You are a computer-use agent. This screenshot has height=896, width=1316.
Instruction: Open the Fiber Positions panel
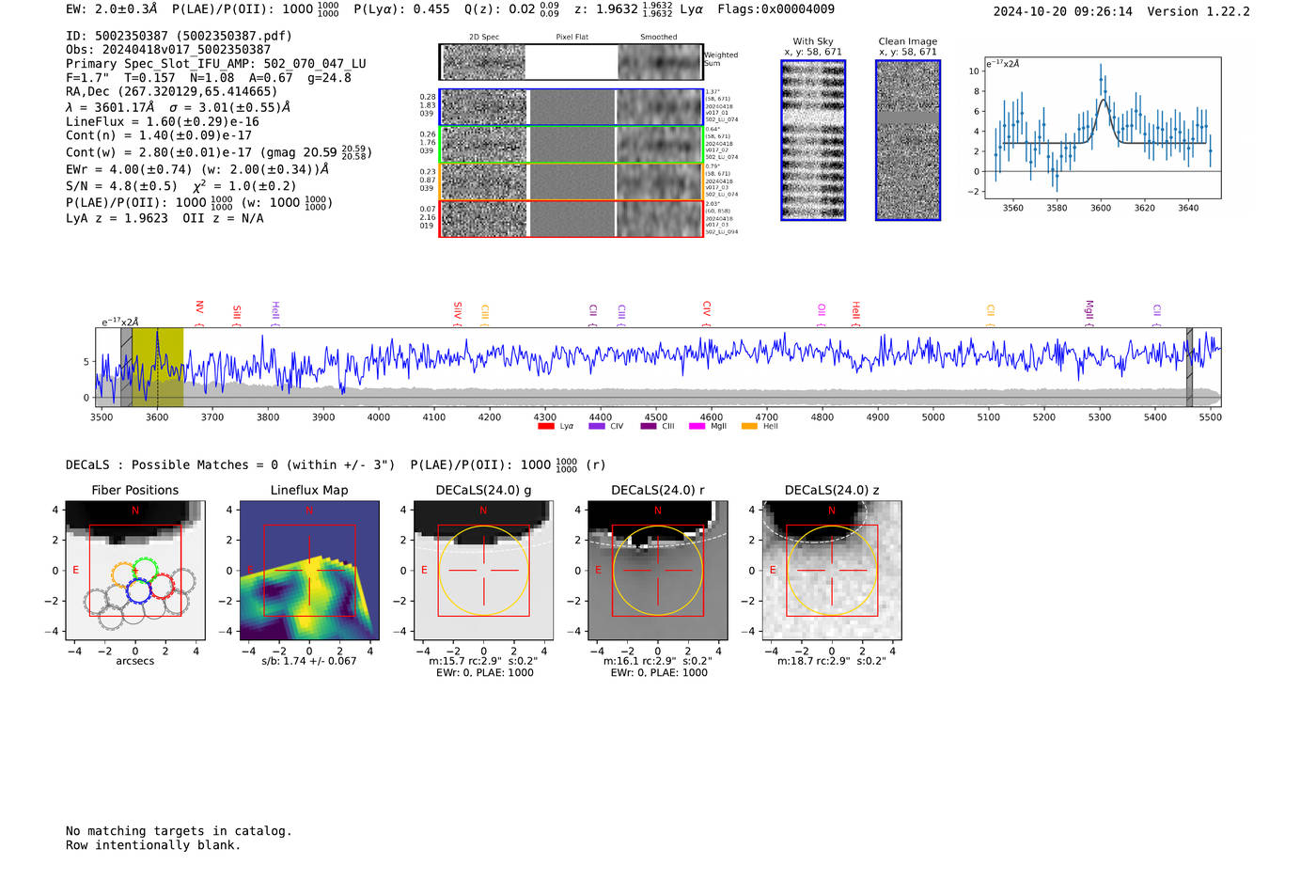click(135, 570)
